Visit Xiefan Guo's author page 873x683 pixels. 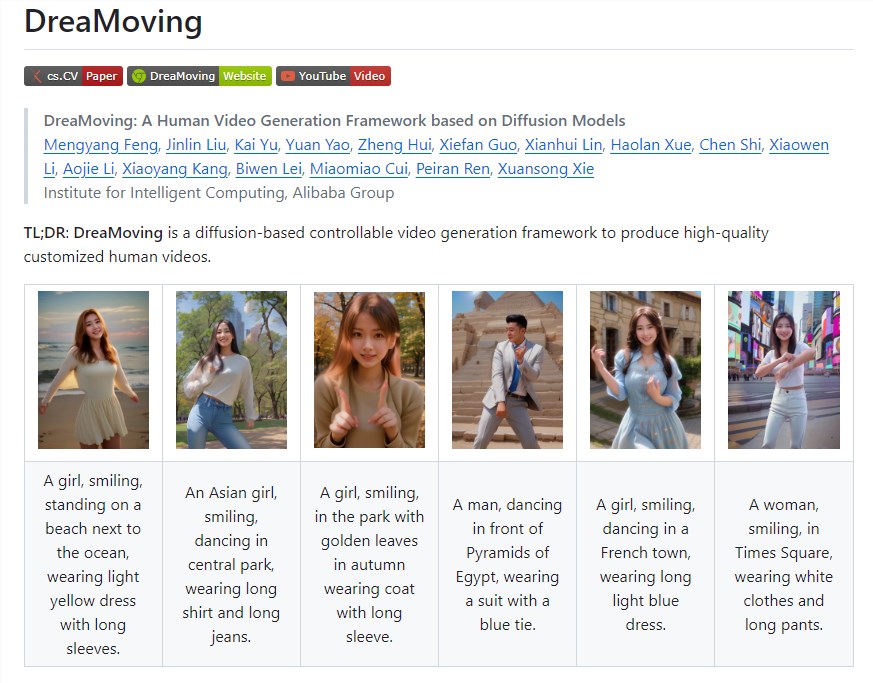478,145
